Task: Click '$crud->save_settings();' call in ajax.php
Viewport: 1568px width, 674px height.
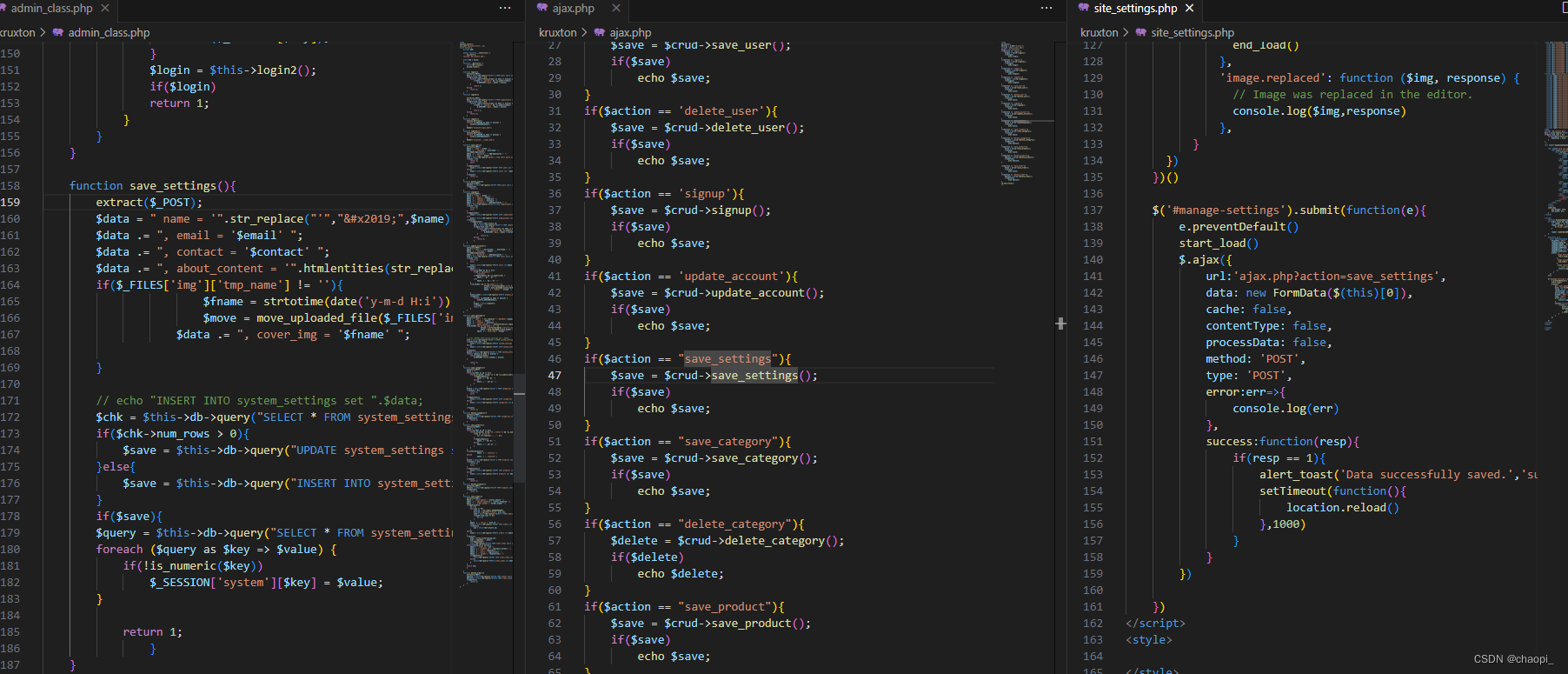Action: pos(741,376)
